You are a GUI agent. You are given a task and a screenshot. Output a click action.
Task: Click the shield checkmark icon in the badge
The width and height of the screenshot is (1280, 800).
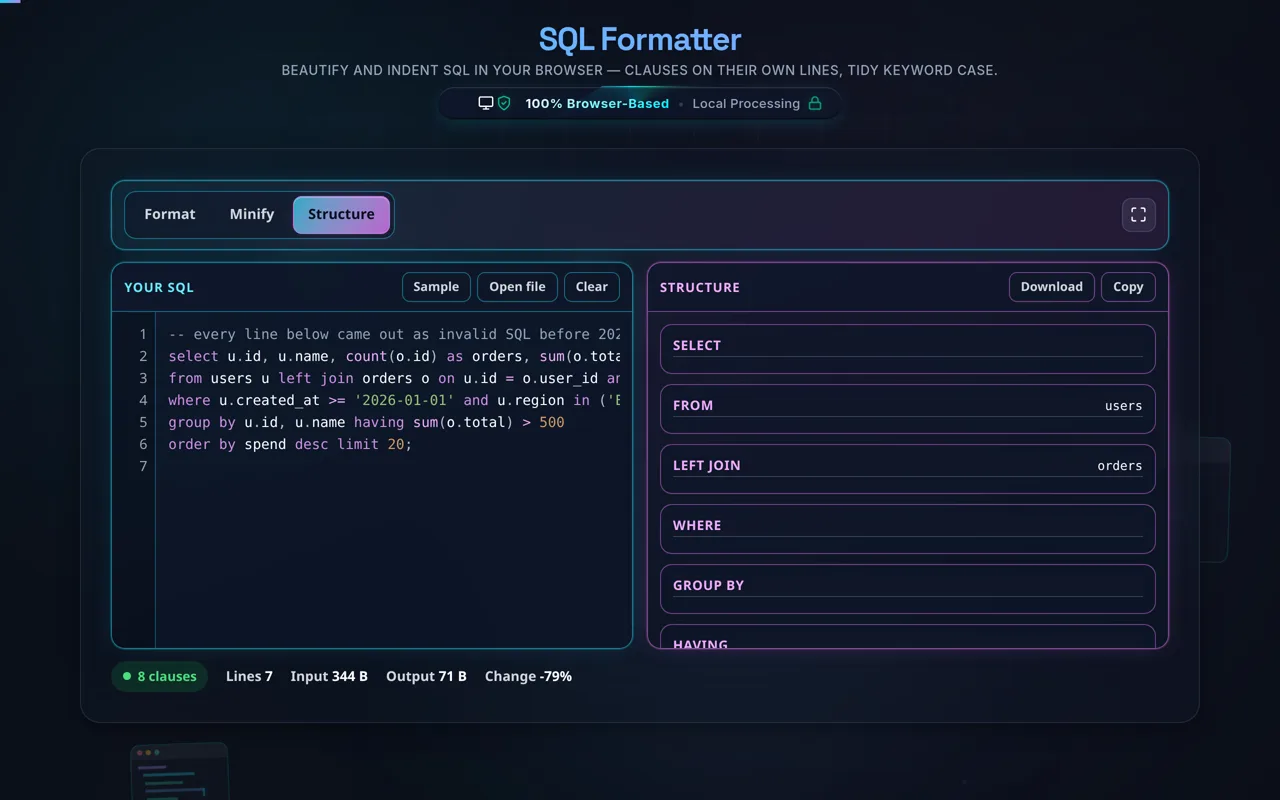pyautogui.click(x=504, y=103)
